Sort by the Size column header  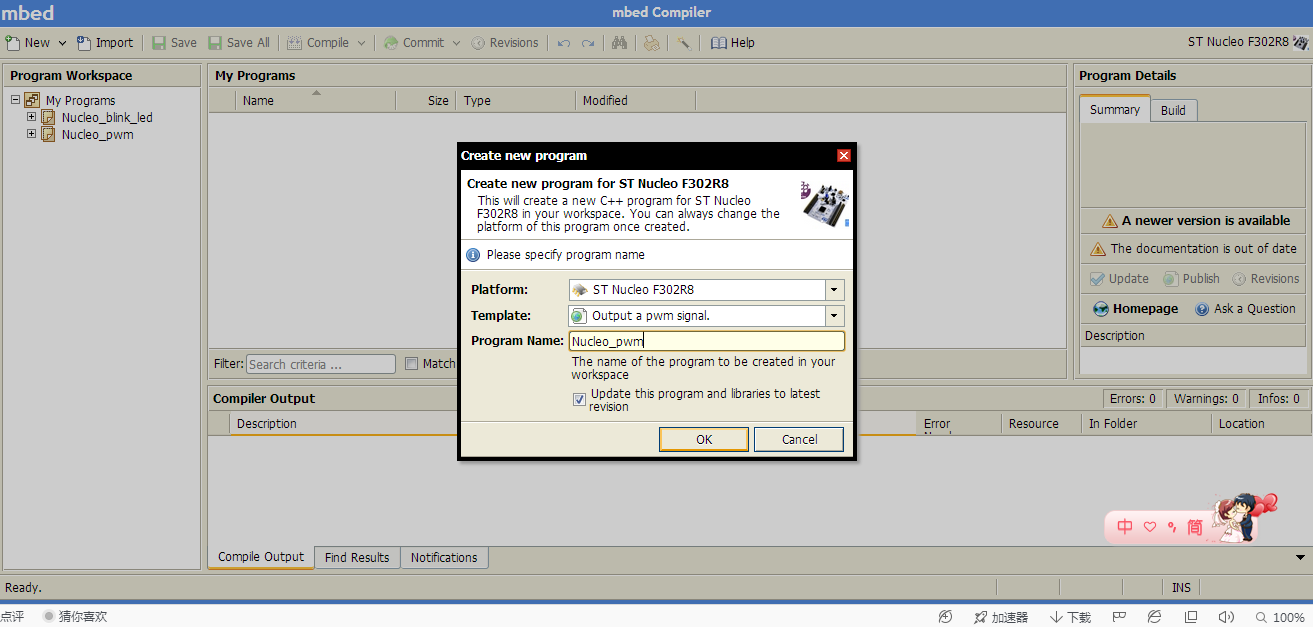(x=426, y=100)
